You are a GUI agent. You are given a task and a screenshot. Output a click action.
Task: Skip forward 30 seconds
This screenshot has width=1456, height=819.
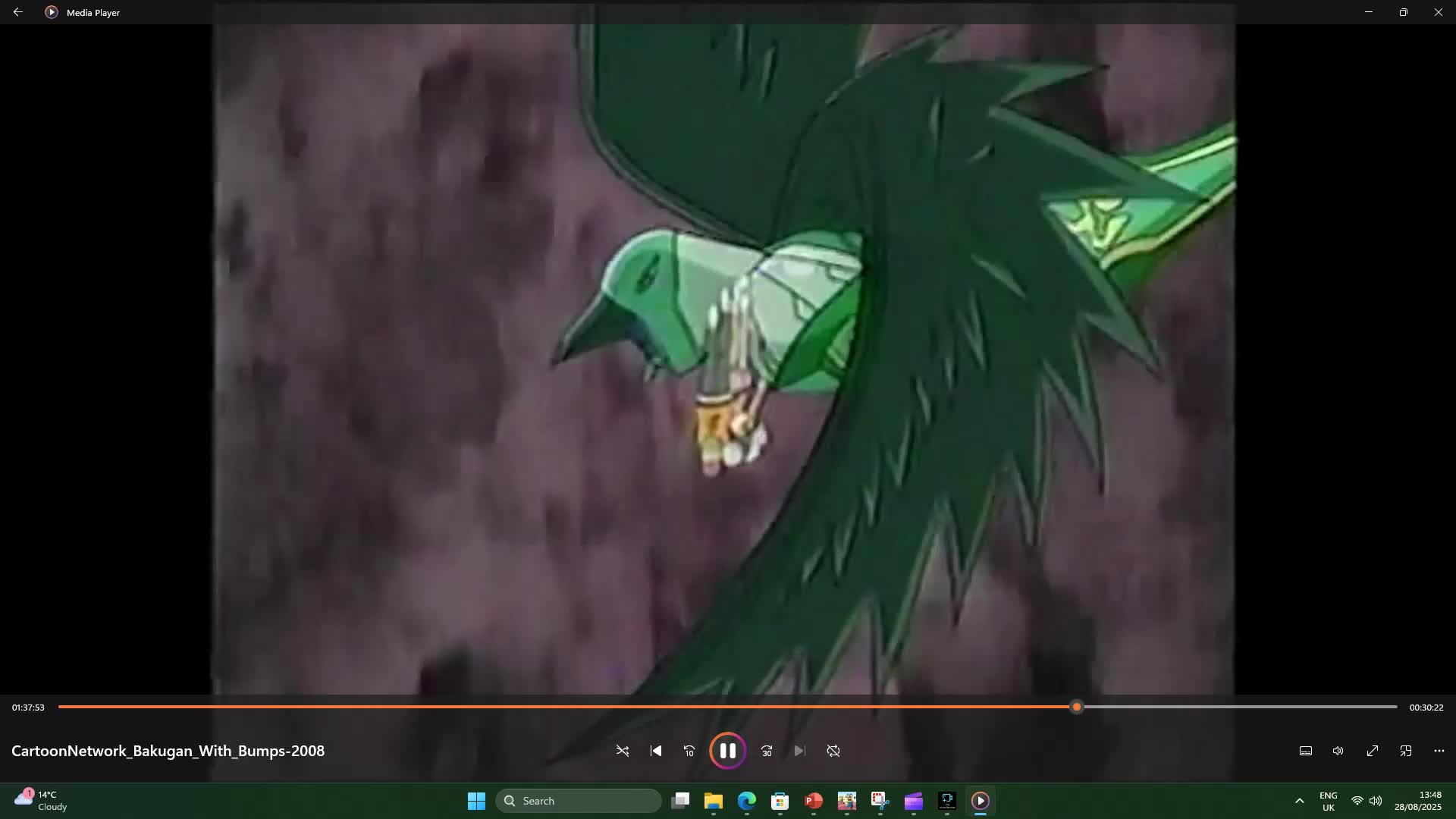coord(767,751)
